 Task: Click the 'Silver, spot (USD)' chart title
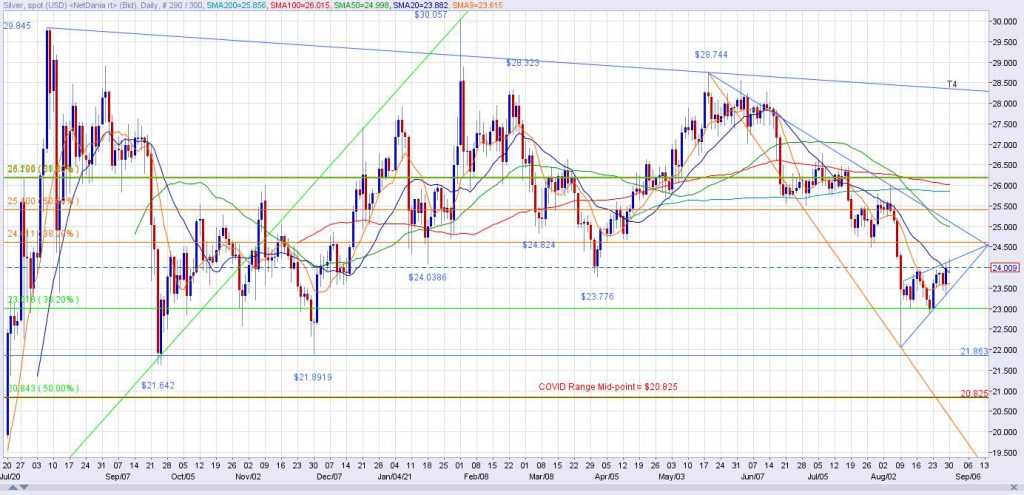[x=36, y=5]
